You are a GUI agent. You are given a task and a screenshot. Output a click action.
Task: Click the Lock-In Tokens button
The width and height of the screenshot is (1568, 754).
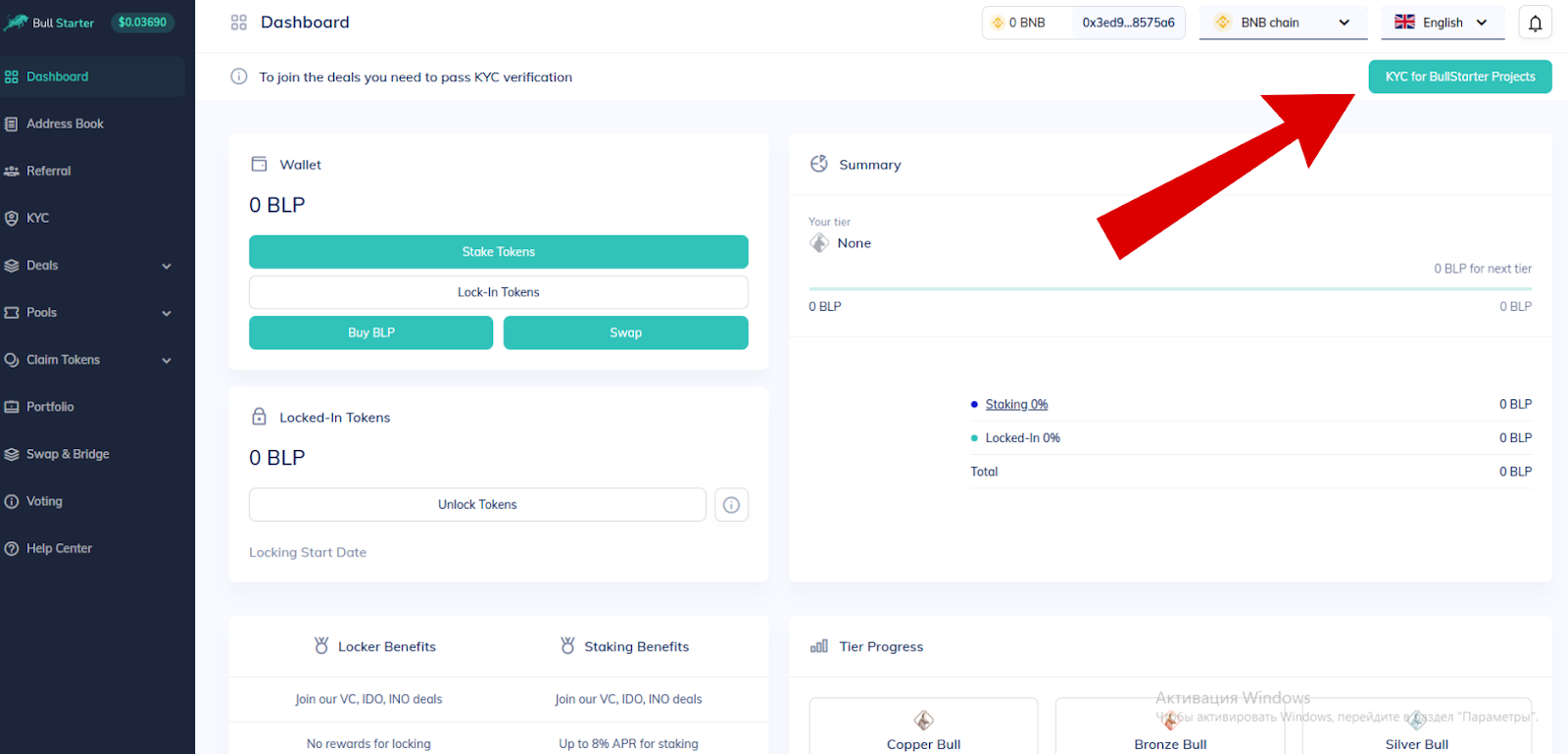point(499,292)
